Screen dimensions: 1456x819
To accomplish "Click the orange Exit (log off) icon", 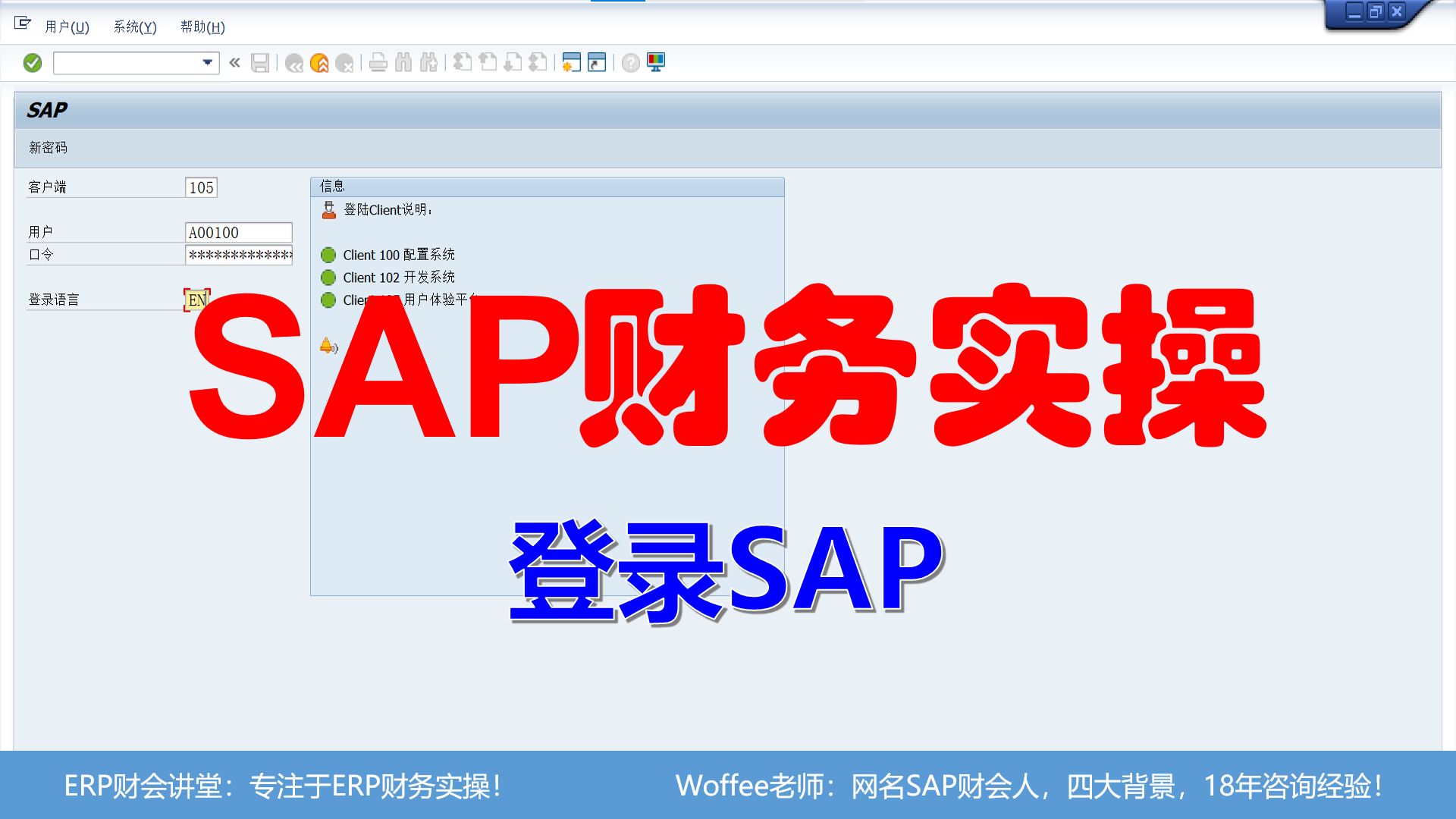I will 319,63.
